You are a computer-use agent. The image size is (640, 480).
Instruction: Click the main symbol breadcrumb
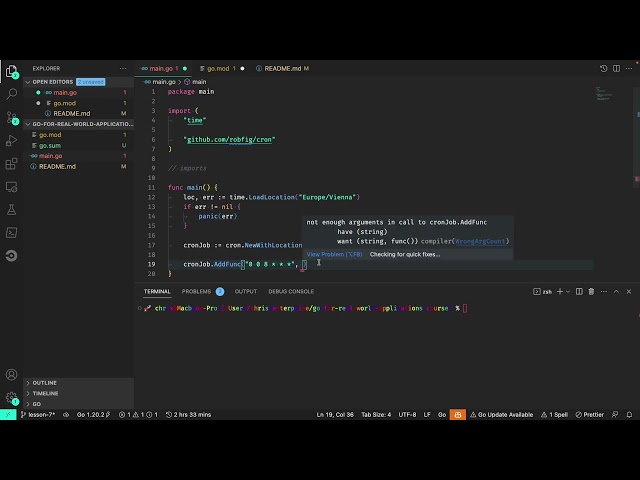point(195,82)
